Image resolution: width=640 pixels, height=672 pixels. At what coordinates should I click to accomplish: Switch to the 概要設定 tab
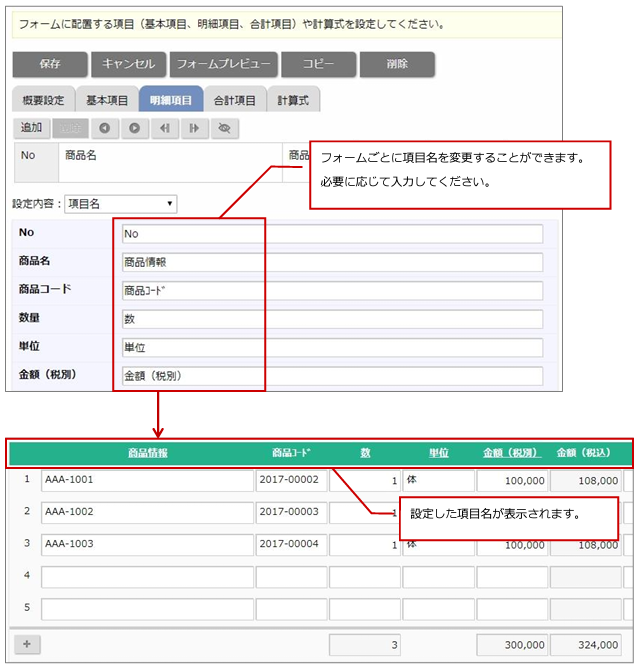click(43, 100)
